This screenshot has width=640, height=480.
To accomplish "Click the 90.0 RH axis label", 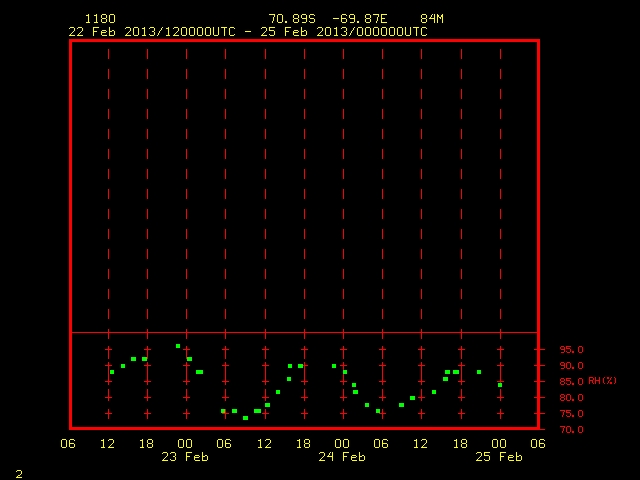I will 571,366.
